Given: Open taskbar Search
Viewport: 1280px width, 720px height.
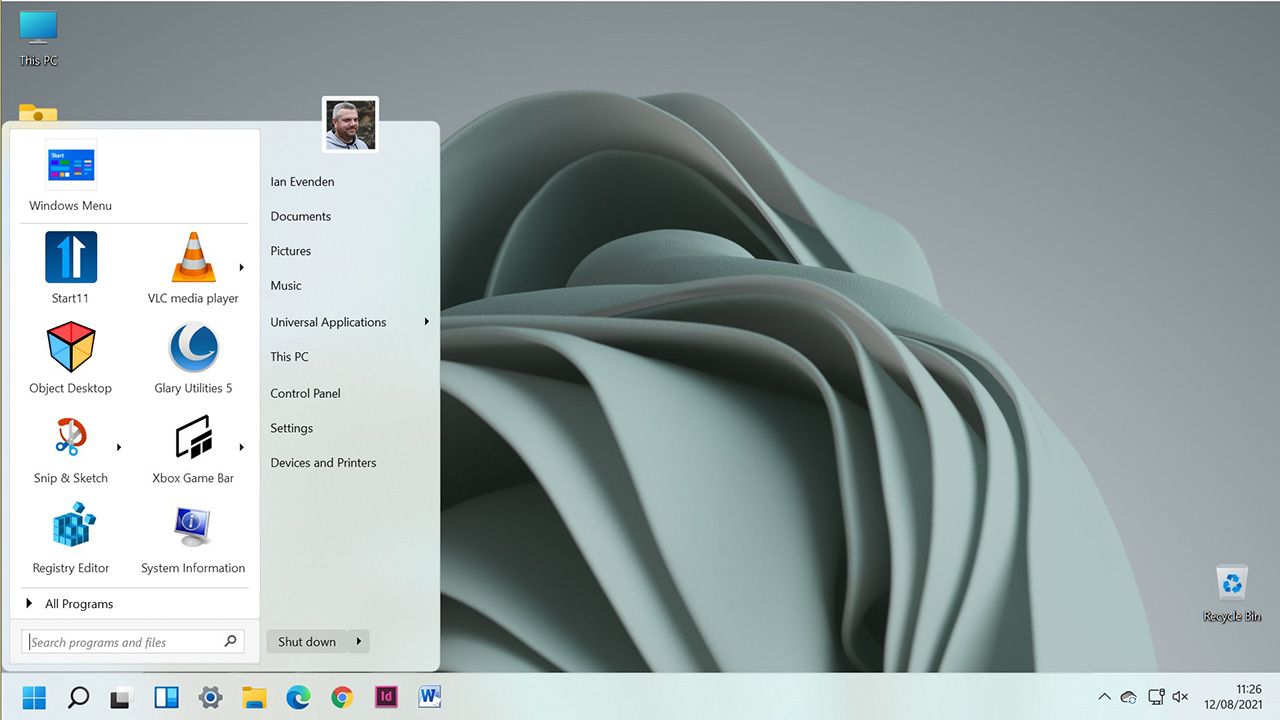Looking at the screenshot, I should [x=78, y=697].
